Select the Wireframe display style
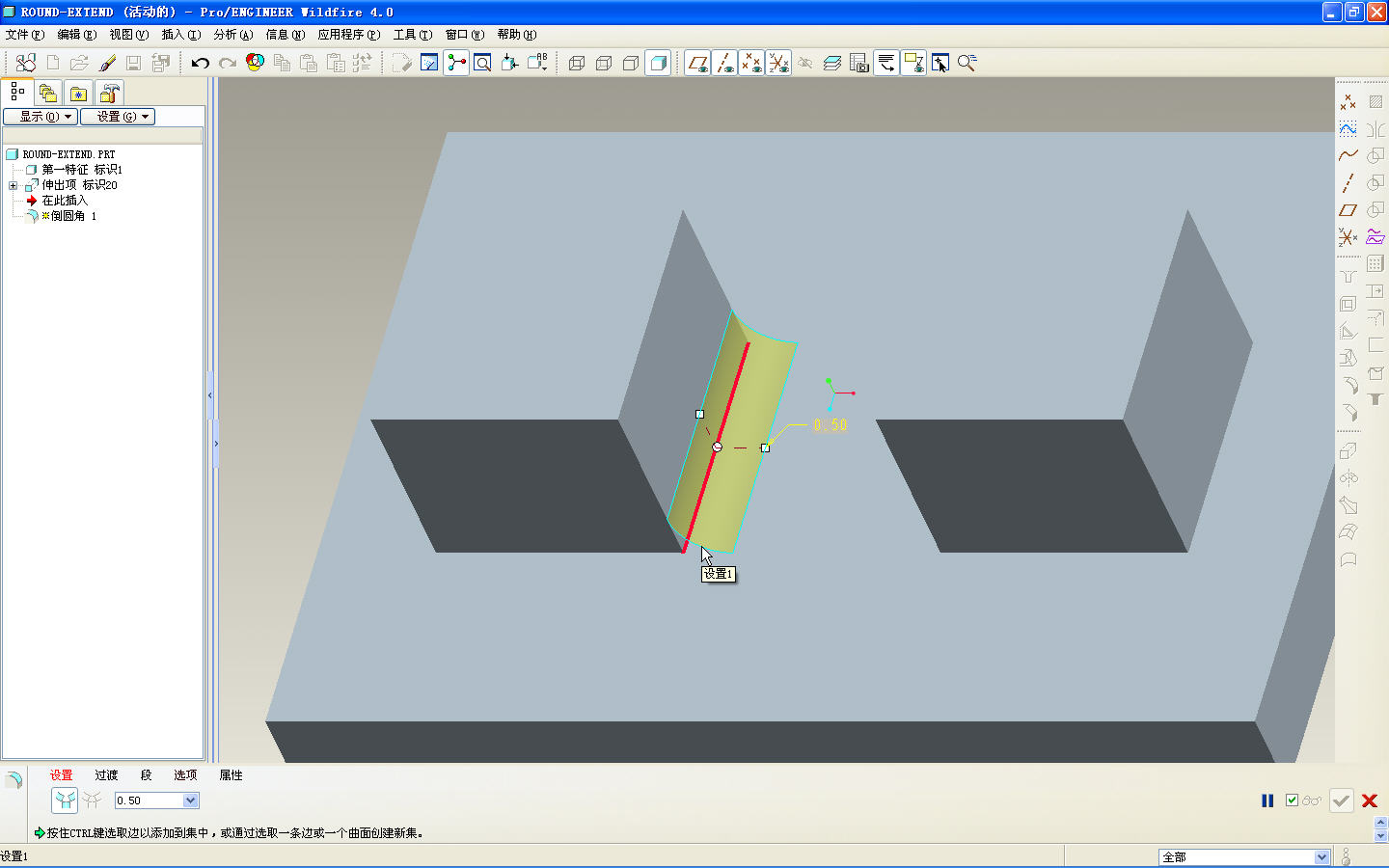Image resolution: width=1389 pixels, height=868 pixels. click(x=577, y=64)
